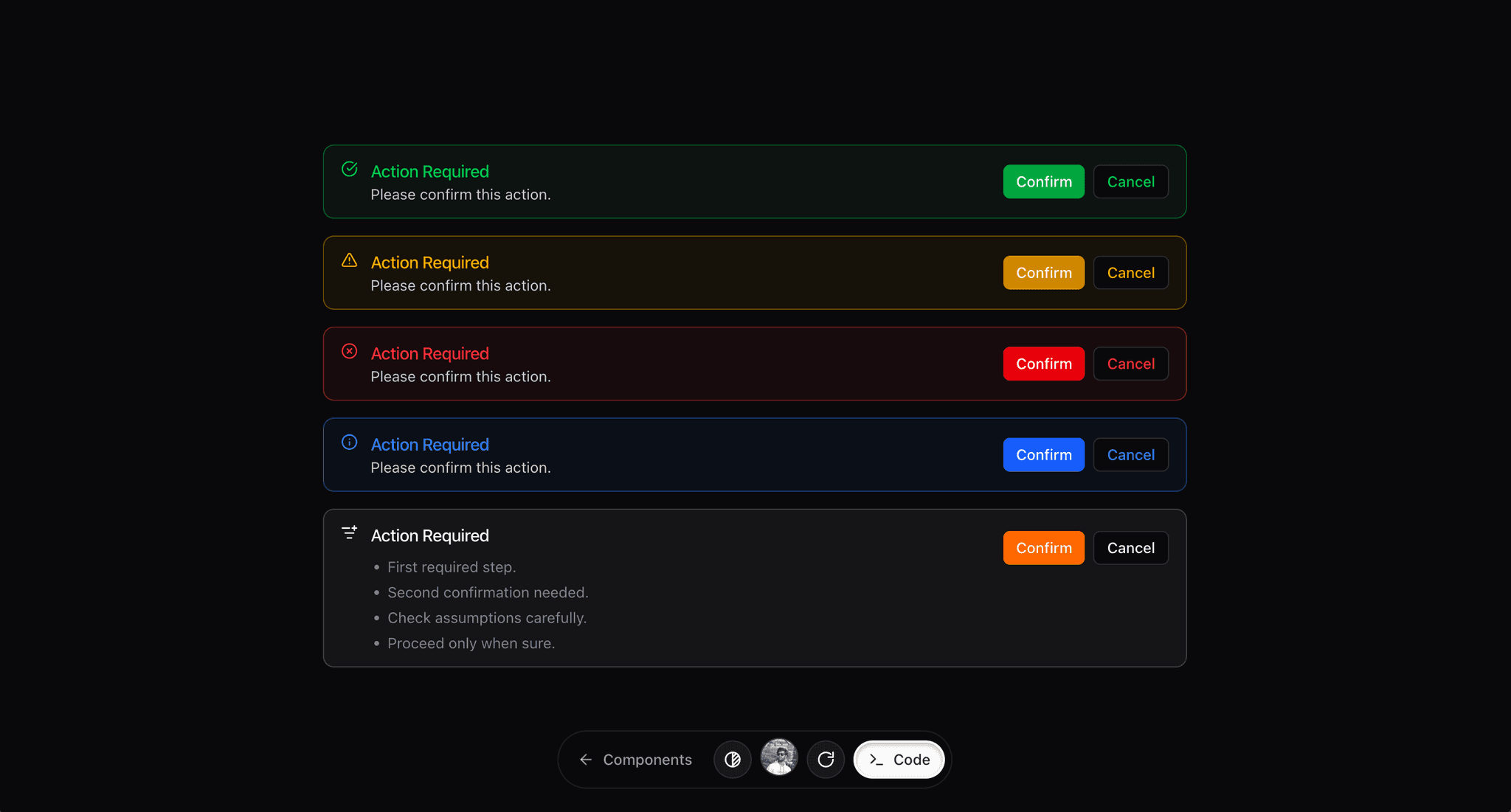Click the refresh circular arrow icon
This screenshot has height=812, width=1511.
pyautogui.click(x=826, y=760)
